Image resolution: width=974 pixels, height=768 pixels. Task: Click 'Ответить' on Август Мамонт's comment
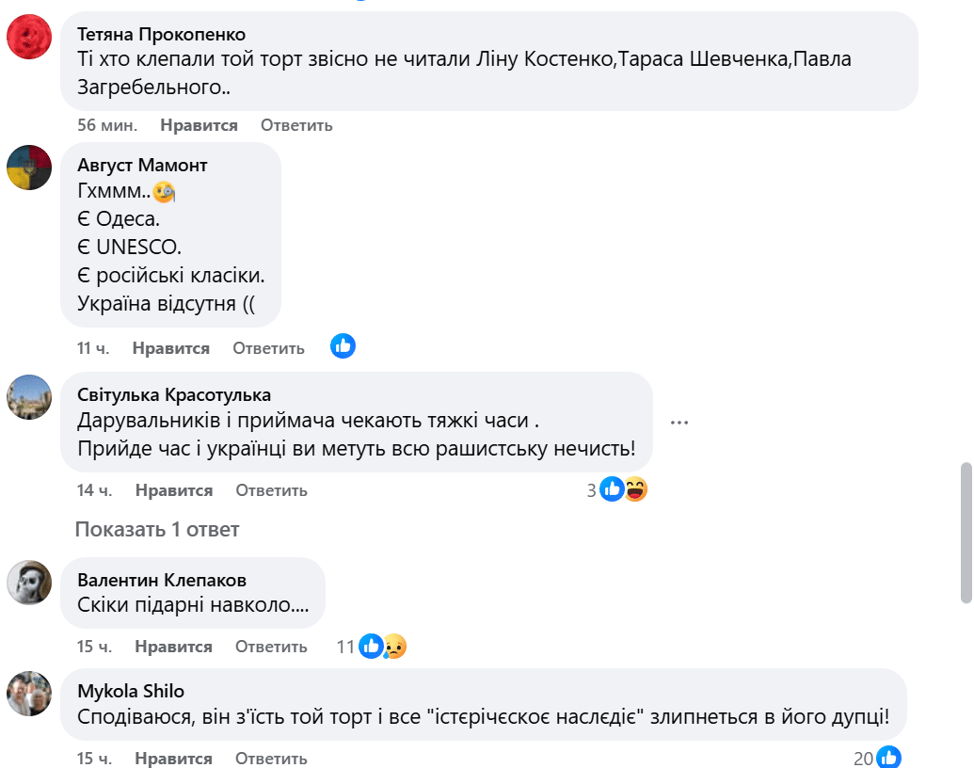(268, 348)
